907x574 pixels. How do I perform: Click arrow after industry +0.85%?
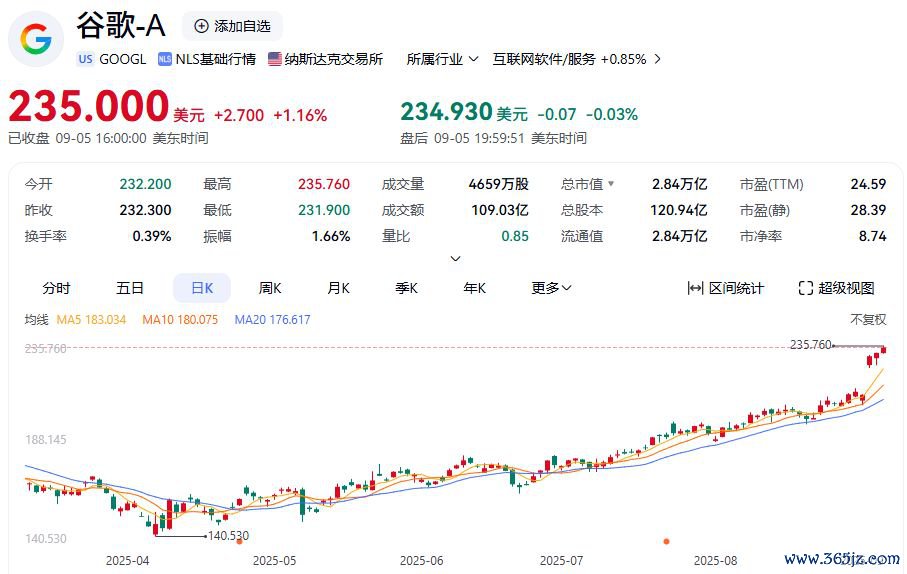pos(657,59)
